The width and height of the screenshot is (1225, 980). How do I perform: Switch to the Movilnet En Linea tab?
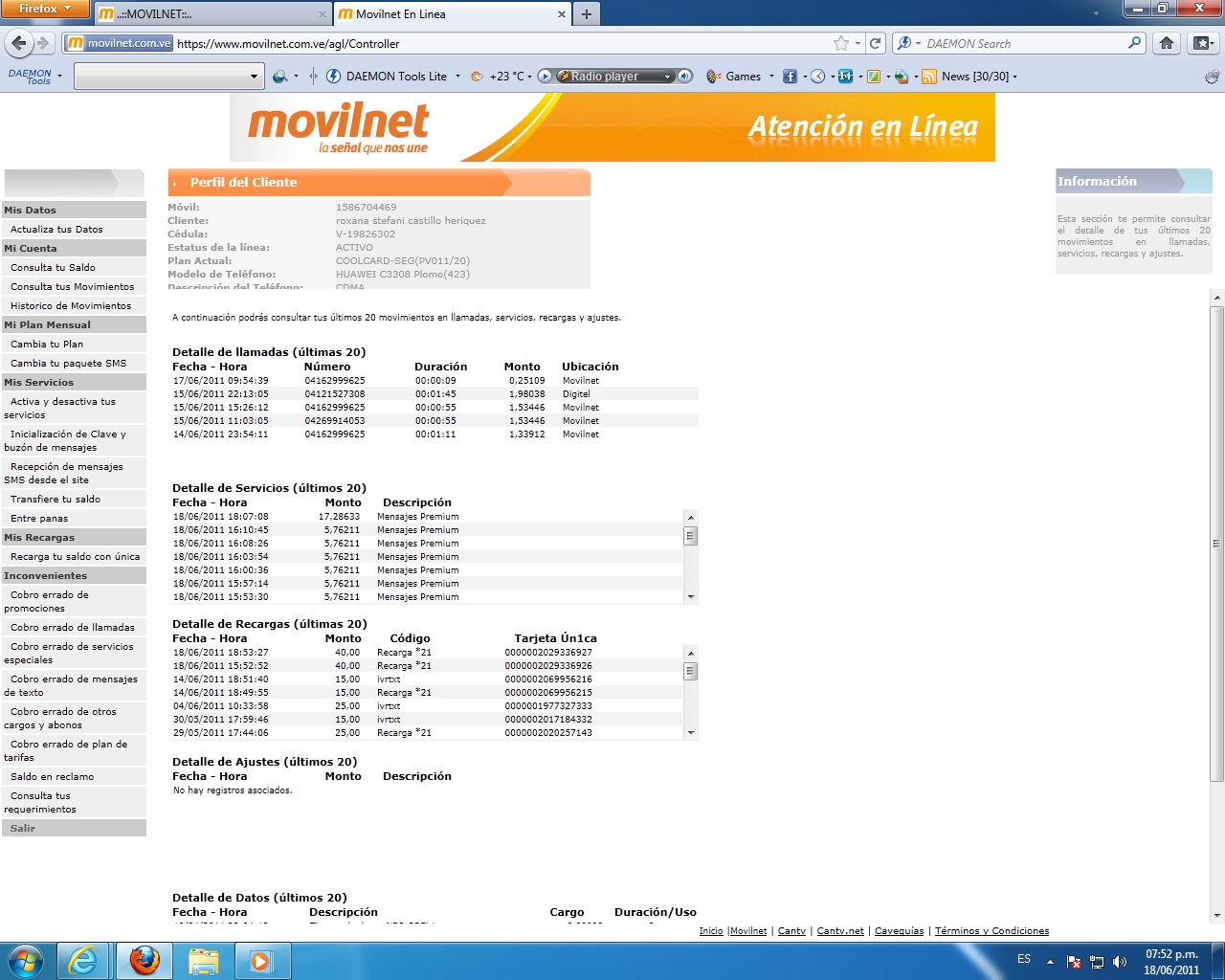[x=453, y=14]
